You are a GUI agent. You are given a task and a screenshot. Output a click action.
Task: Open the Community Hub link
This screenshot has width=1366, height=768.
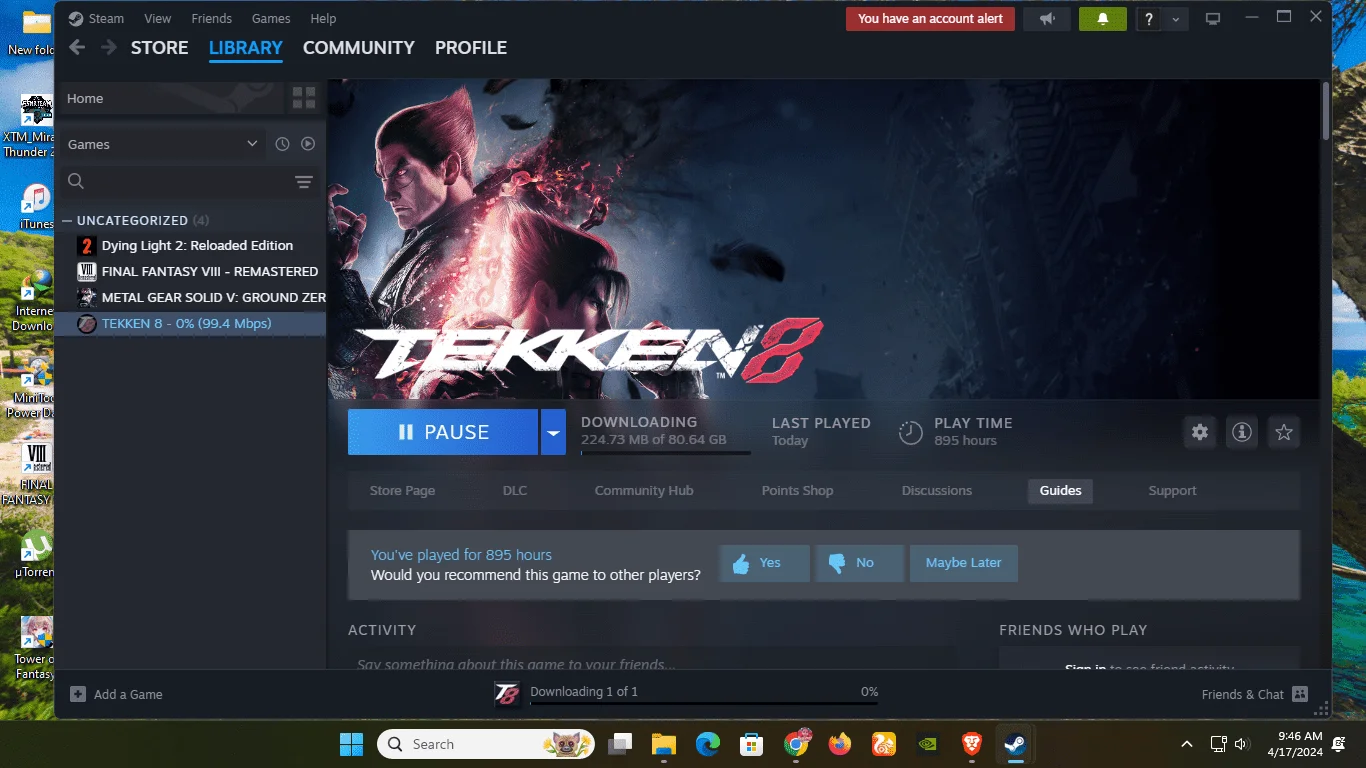[x=644, y=491]
